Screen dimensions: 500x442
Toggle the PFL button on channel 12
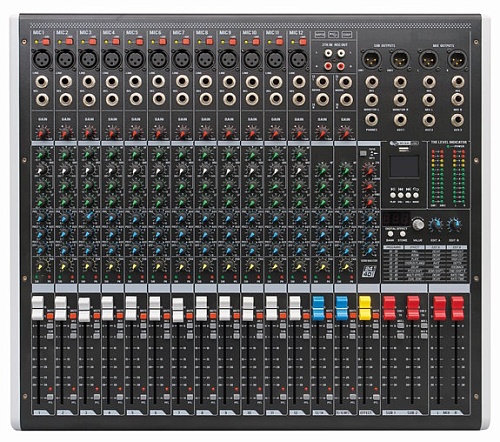[307, 397]
